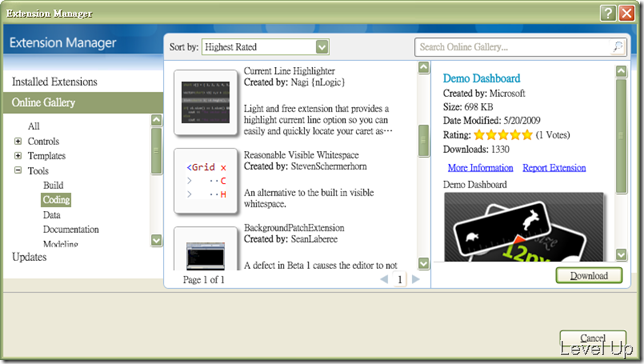Screen dimensions: 644x364
Task: Click the Report Extension link
Action: (554, 168)
